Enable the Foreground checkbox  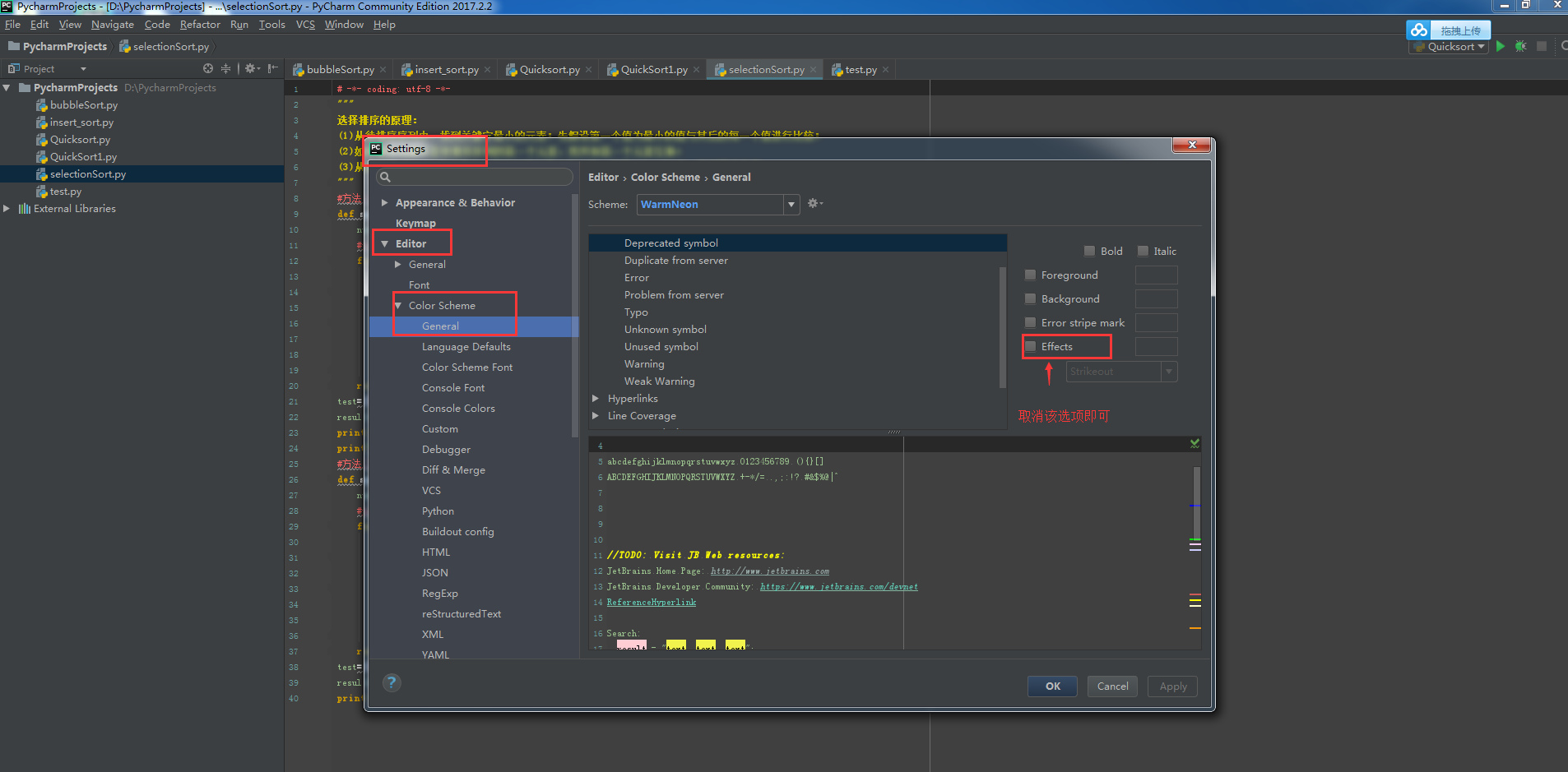click(x=1030, y=275)
